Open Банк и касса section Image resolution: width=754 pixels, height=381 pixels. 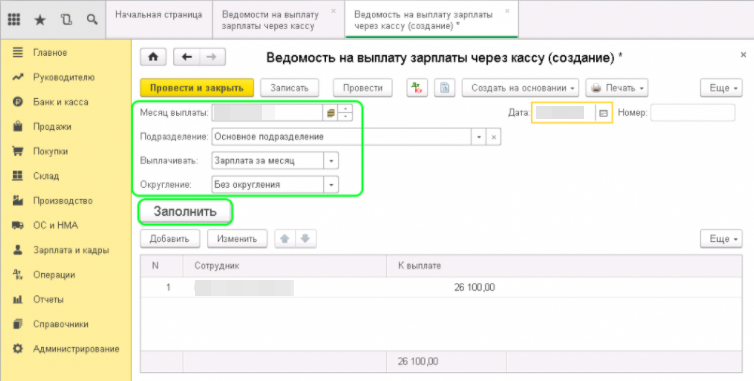61,102
